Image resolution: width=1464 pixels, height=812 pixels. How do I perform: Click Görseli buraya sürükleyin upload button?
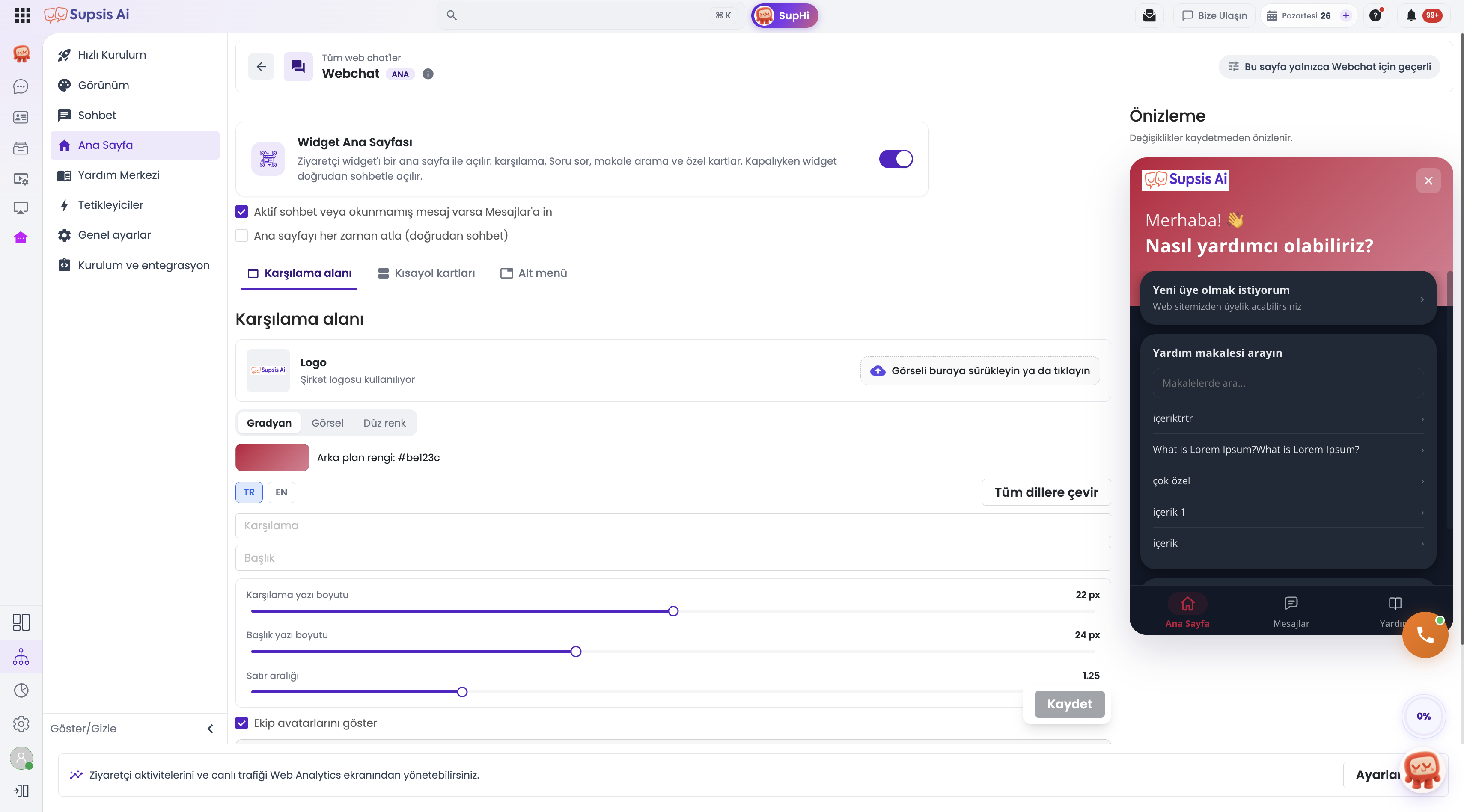980,371
